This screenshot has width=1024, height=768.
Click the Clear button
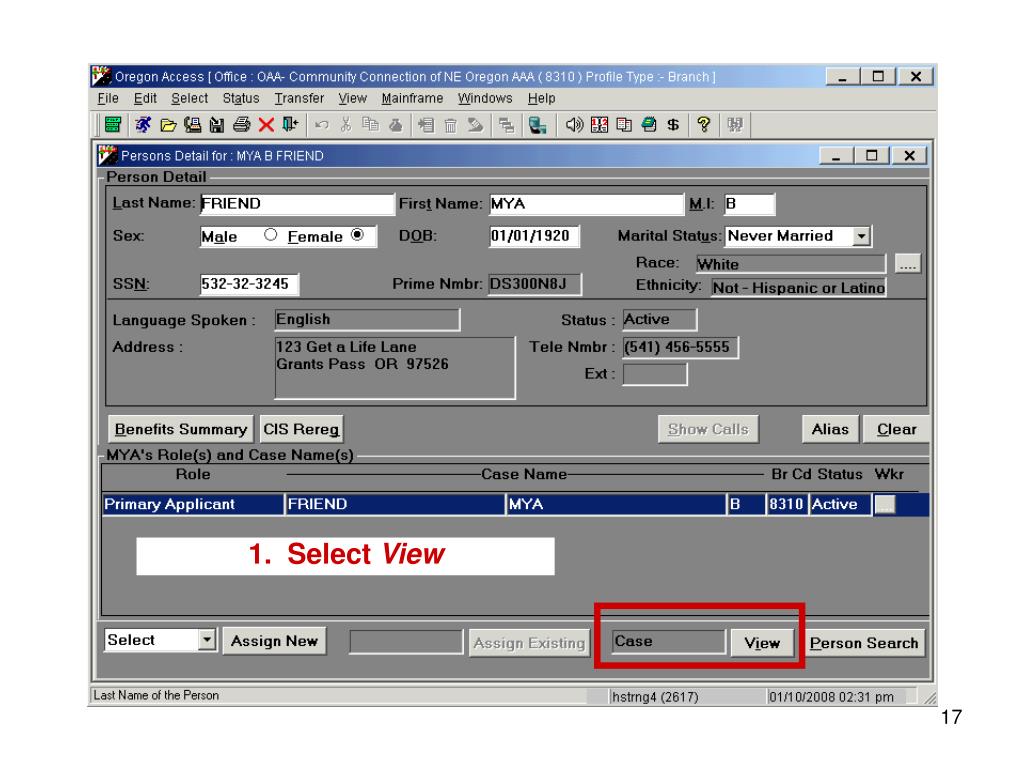click(x=897, y=429)
